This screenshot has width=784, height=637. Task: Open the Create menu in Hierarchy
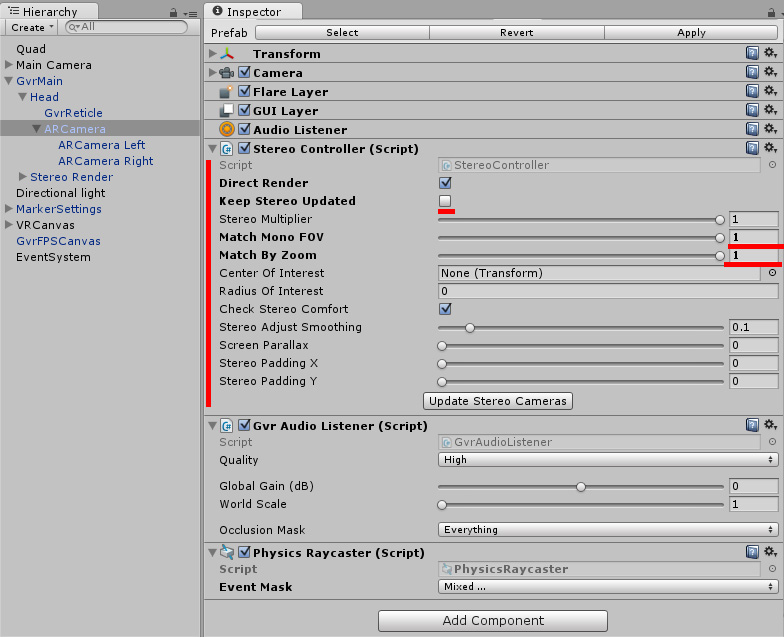tap(32, 28)
